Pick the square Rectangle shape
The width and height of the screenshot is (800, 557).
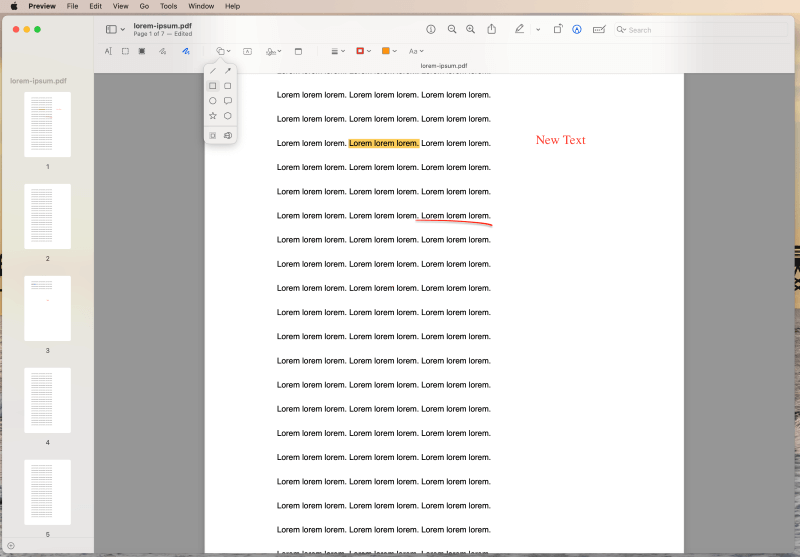[213, 86]
